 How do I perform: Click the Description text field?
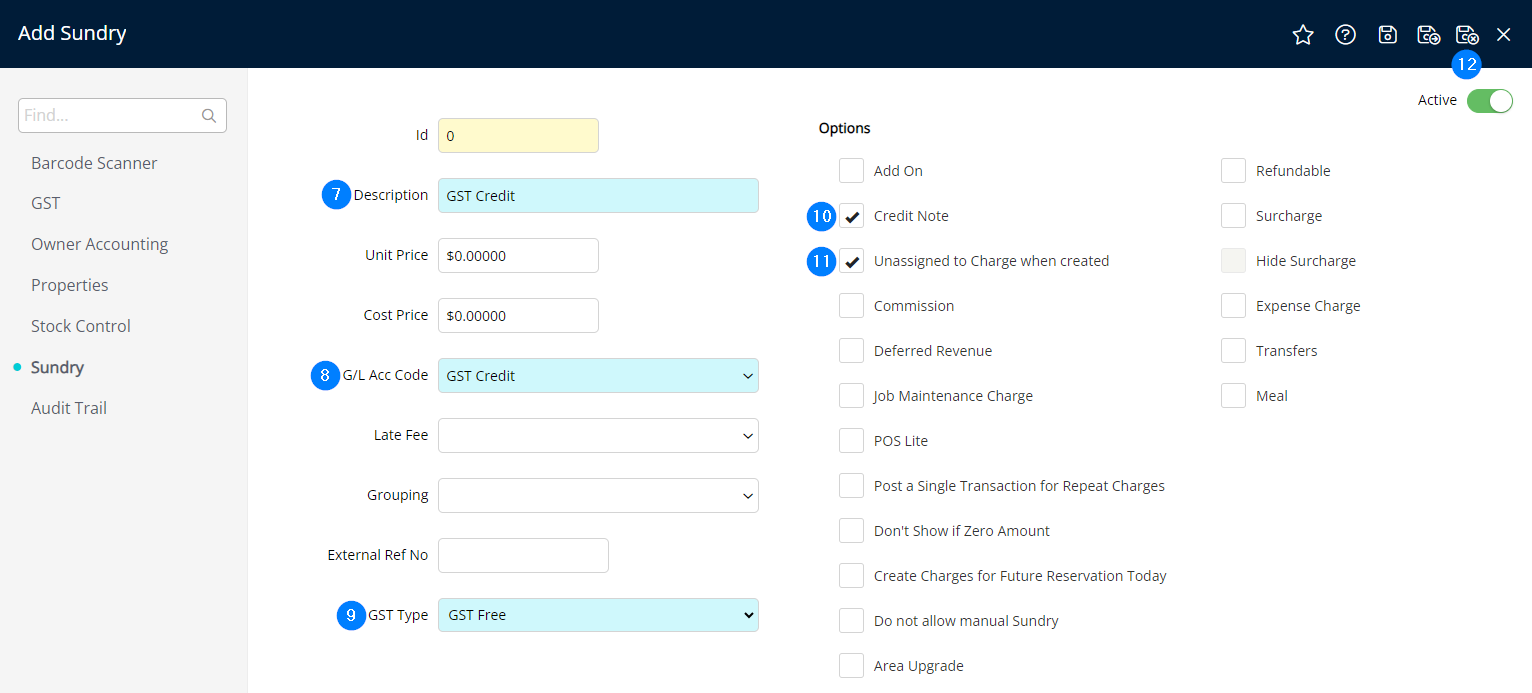(598, 196)
